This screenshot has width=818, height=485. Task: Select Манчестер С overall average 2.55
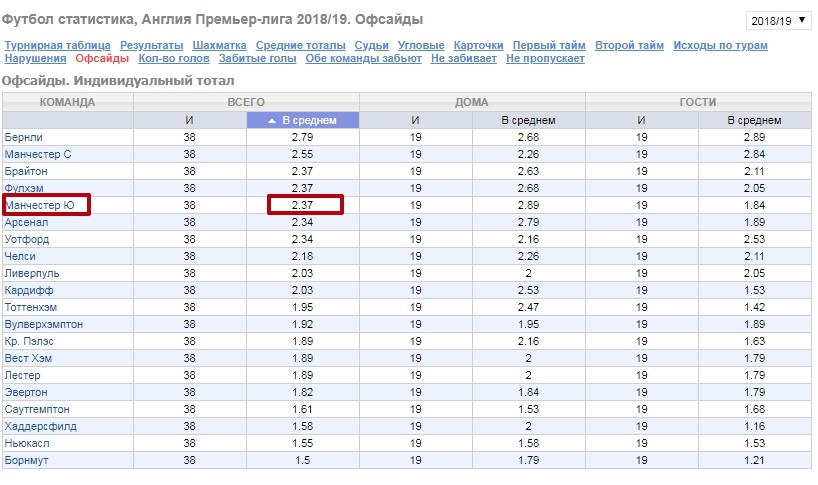coord(303,154)
